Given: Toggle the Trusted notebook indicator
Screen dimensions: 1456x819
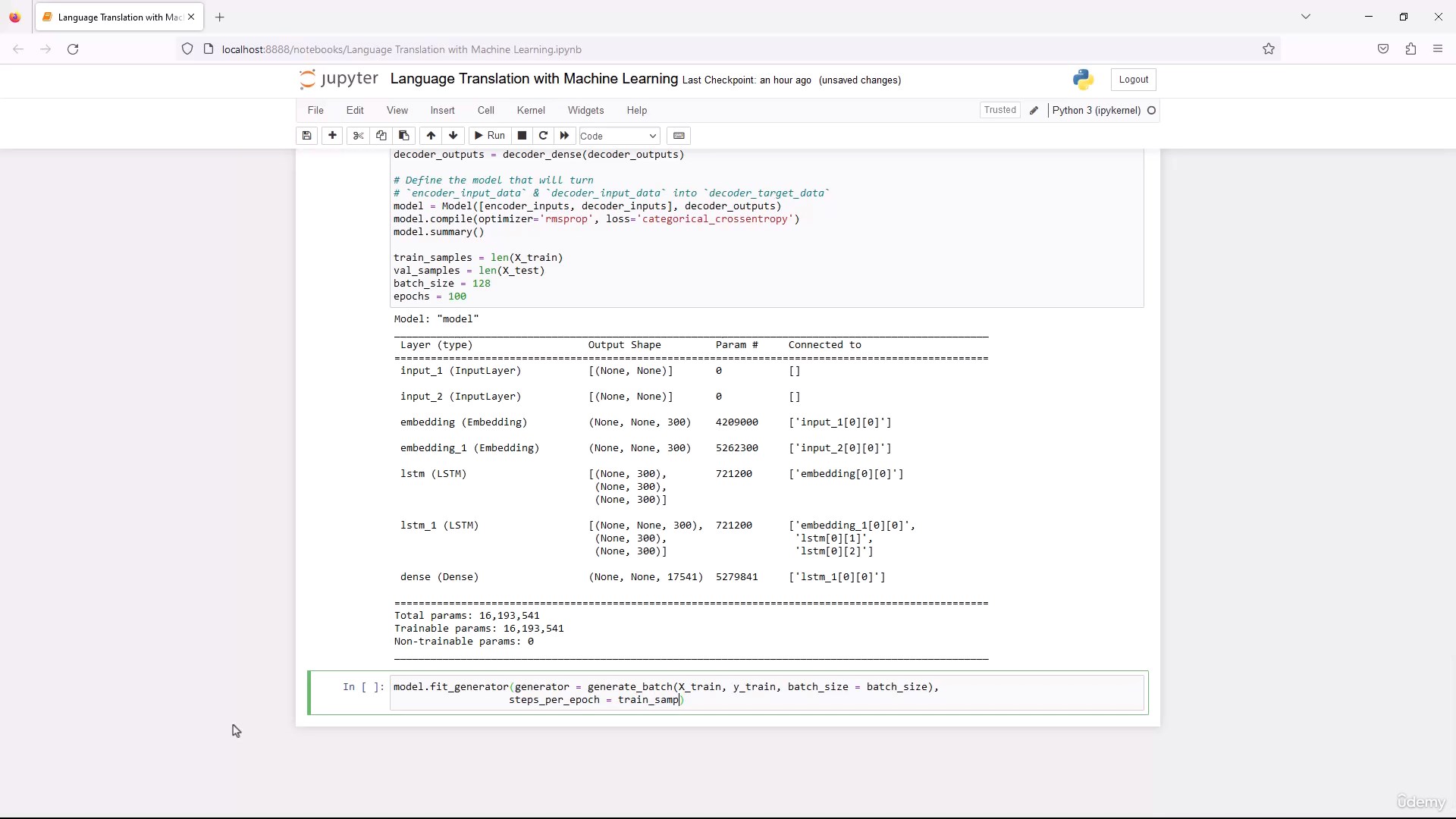Looking at the screenshot, I should [x=999, y=110].
